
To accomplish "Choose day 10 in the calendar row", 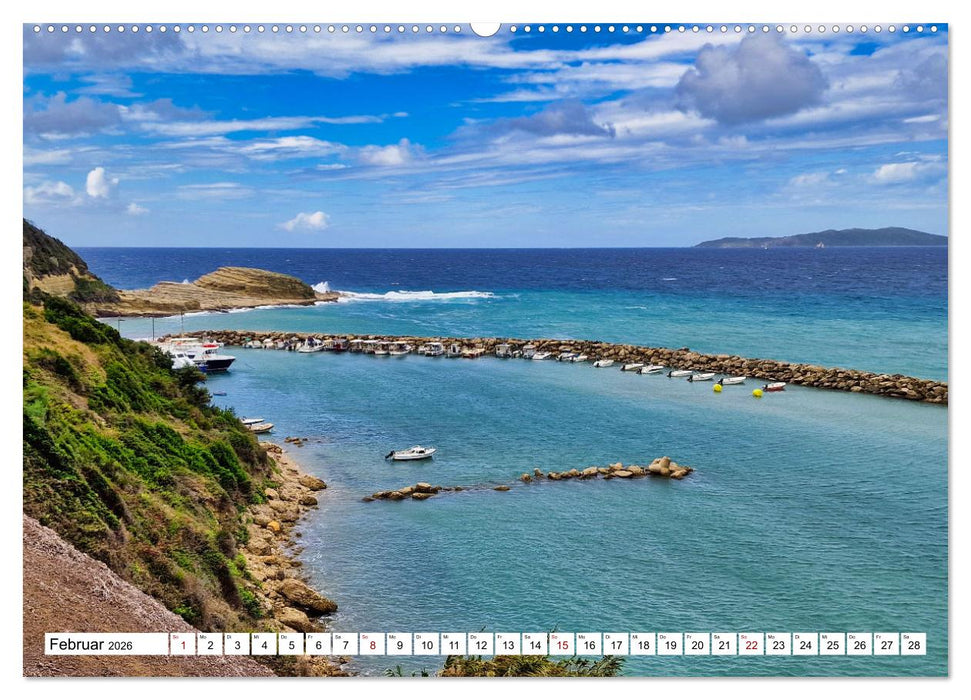I will tap(426, 644).
